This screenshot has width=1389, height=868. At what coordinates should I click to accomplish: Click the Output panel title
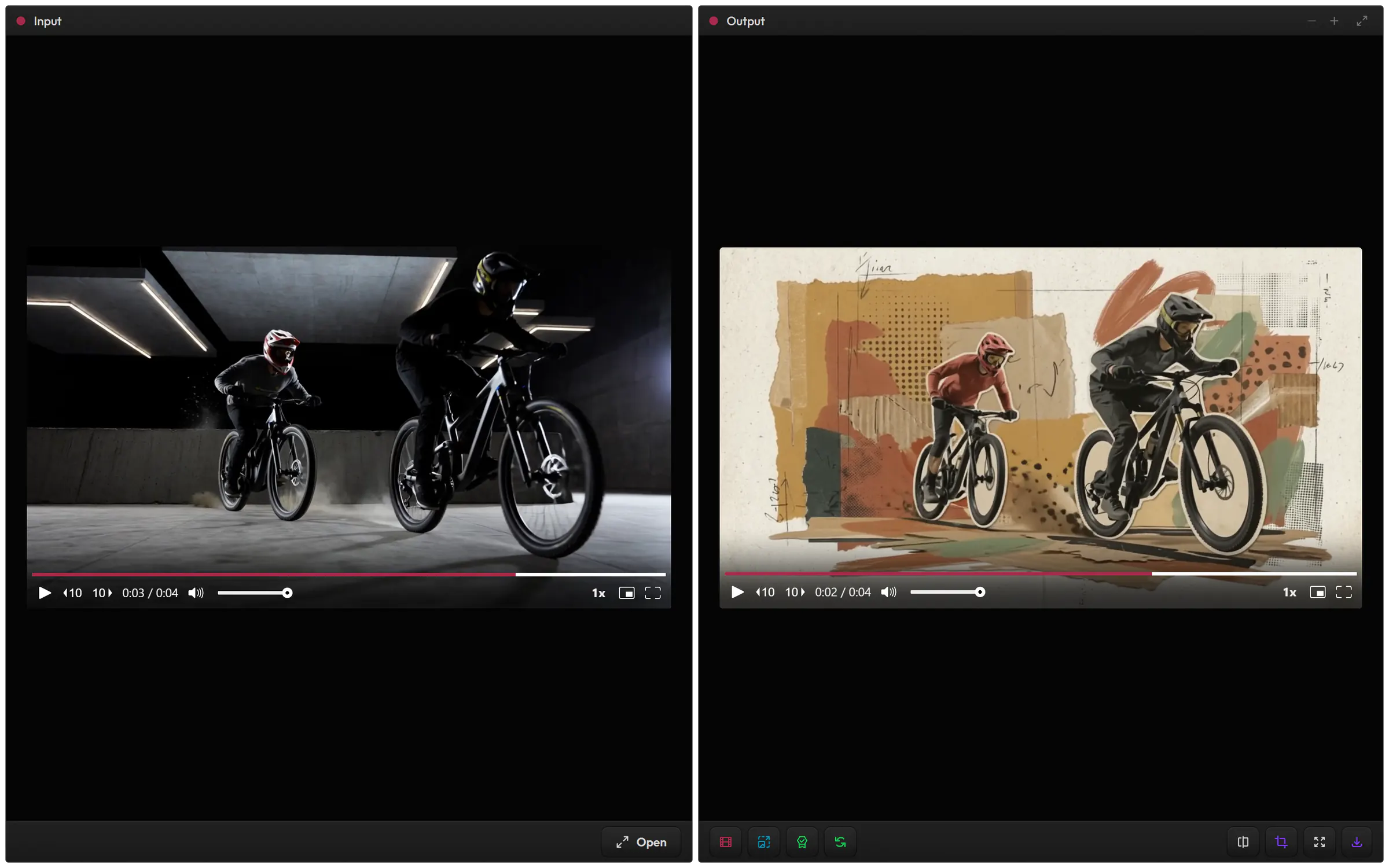745,21
